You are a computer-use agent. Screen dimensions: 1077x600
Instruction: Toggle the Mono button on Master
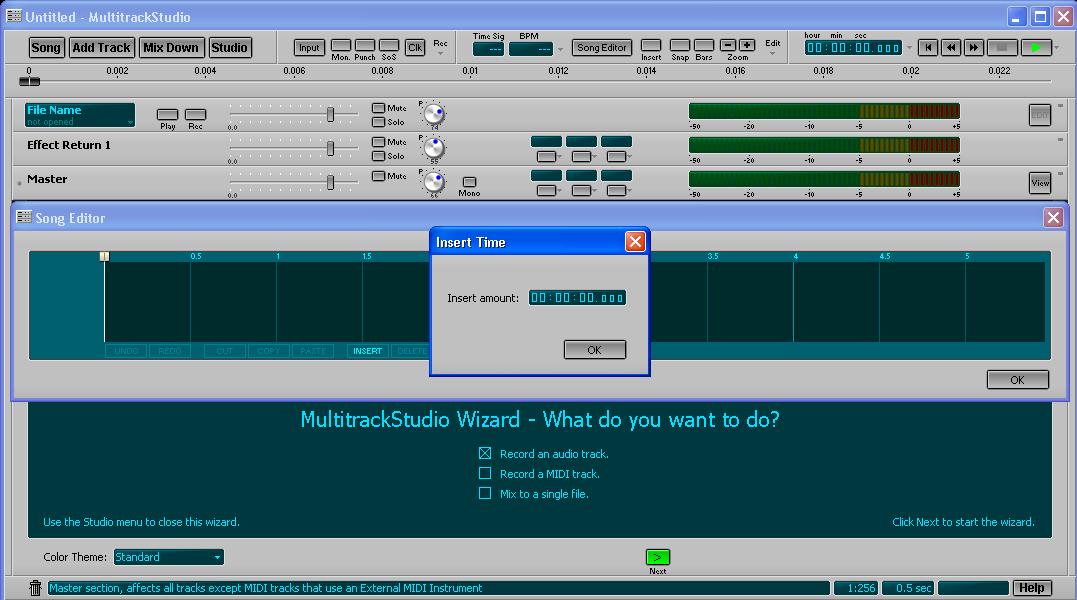(469, 182)
